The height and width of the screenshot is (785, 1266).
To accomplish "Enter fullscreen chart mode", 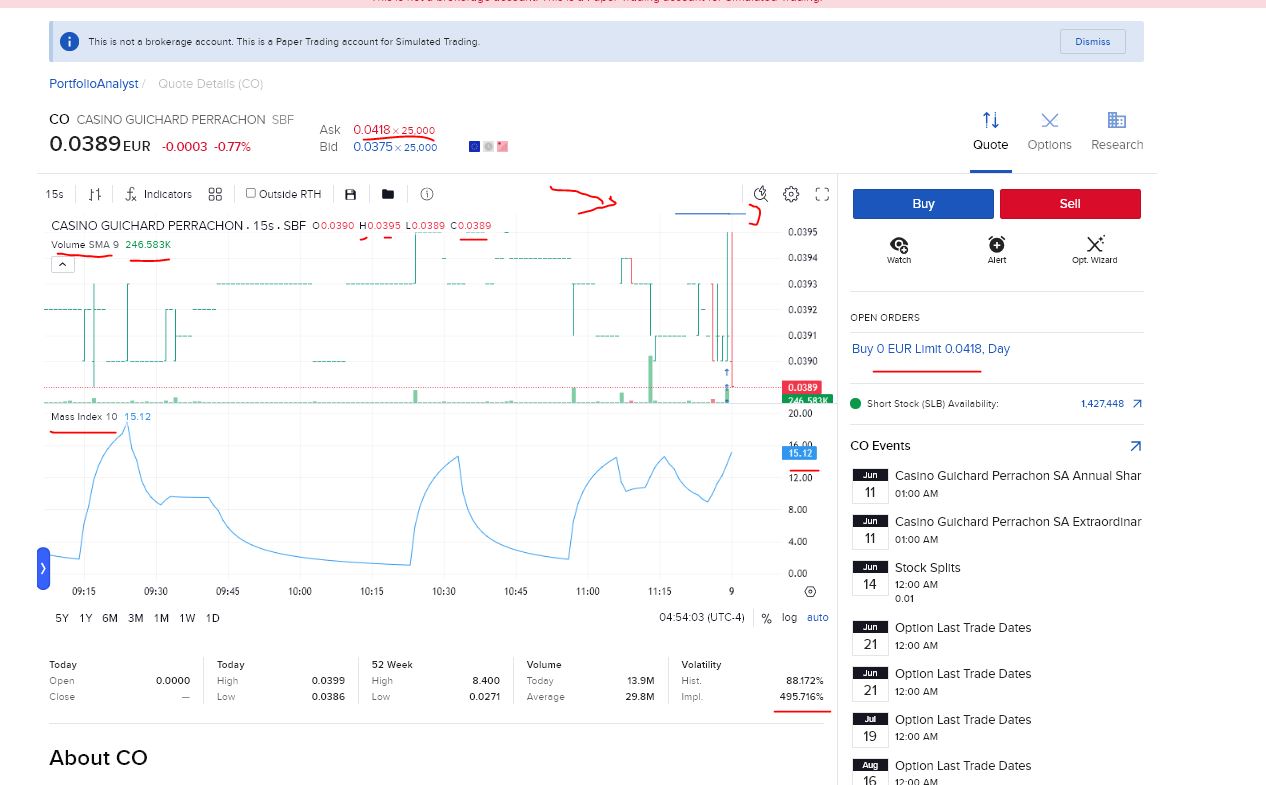I will pyautogui.click(x=823, y=194).
